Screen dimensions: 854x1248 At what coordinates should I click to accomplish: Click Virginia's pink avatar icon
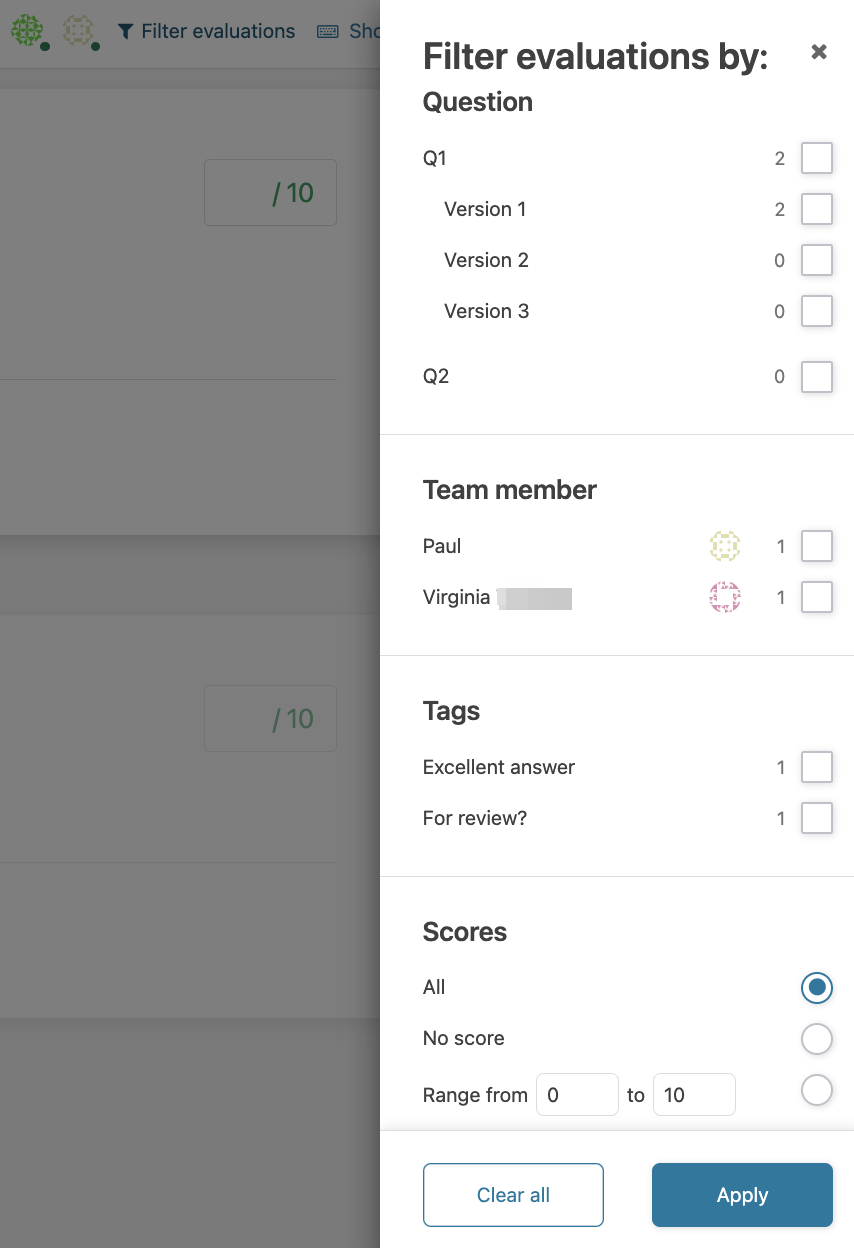(725, 598)
